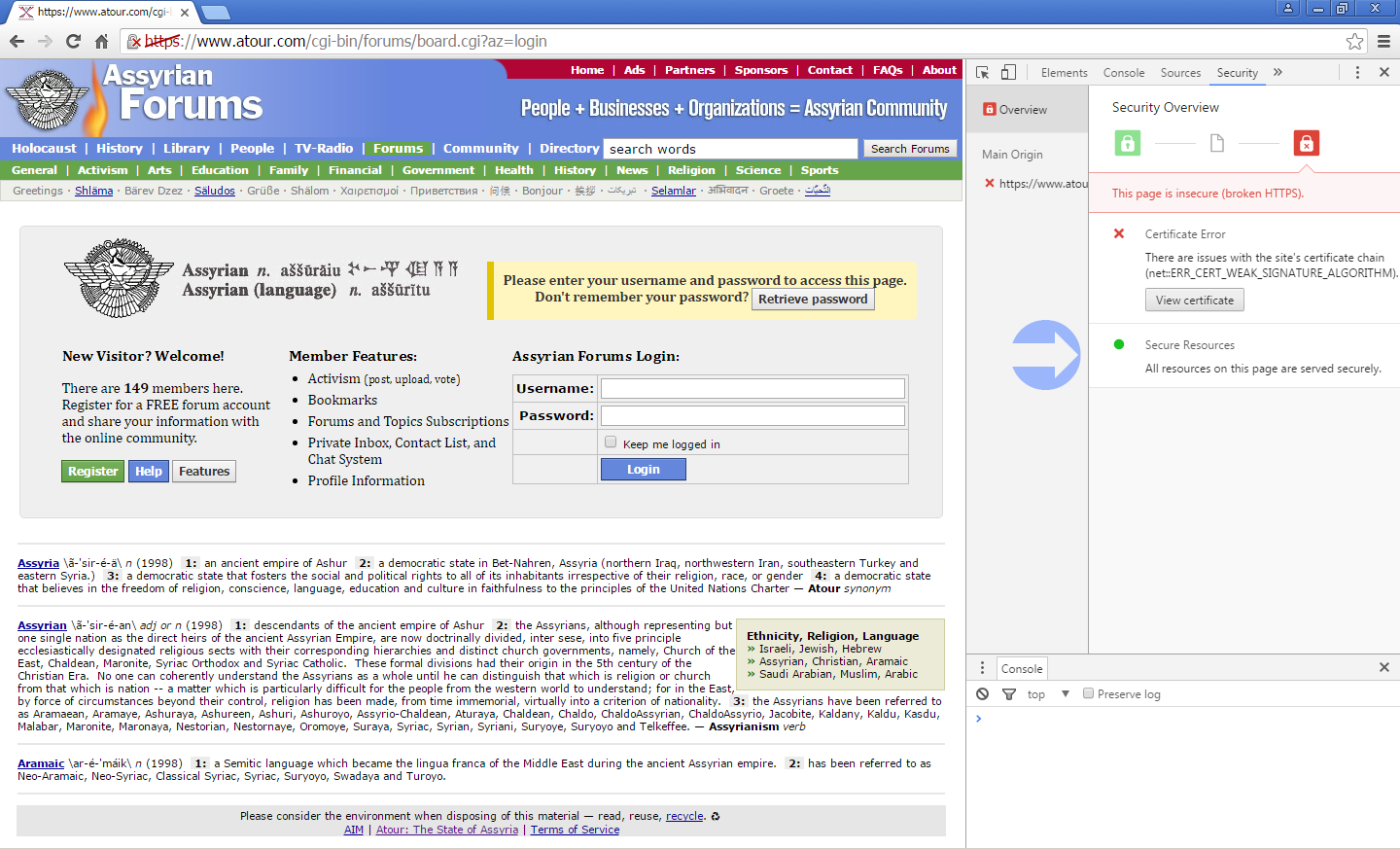Open DevTools three-dot customize menu
The height and width of the screenshot is (849, 1400).
point(1357,72)
